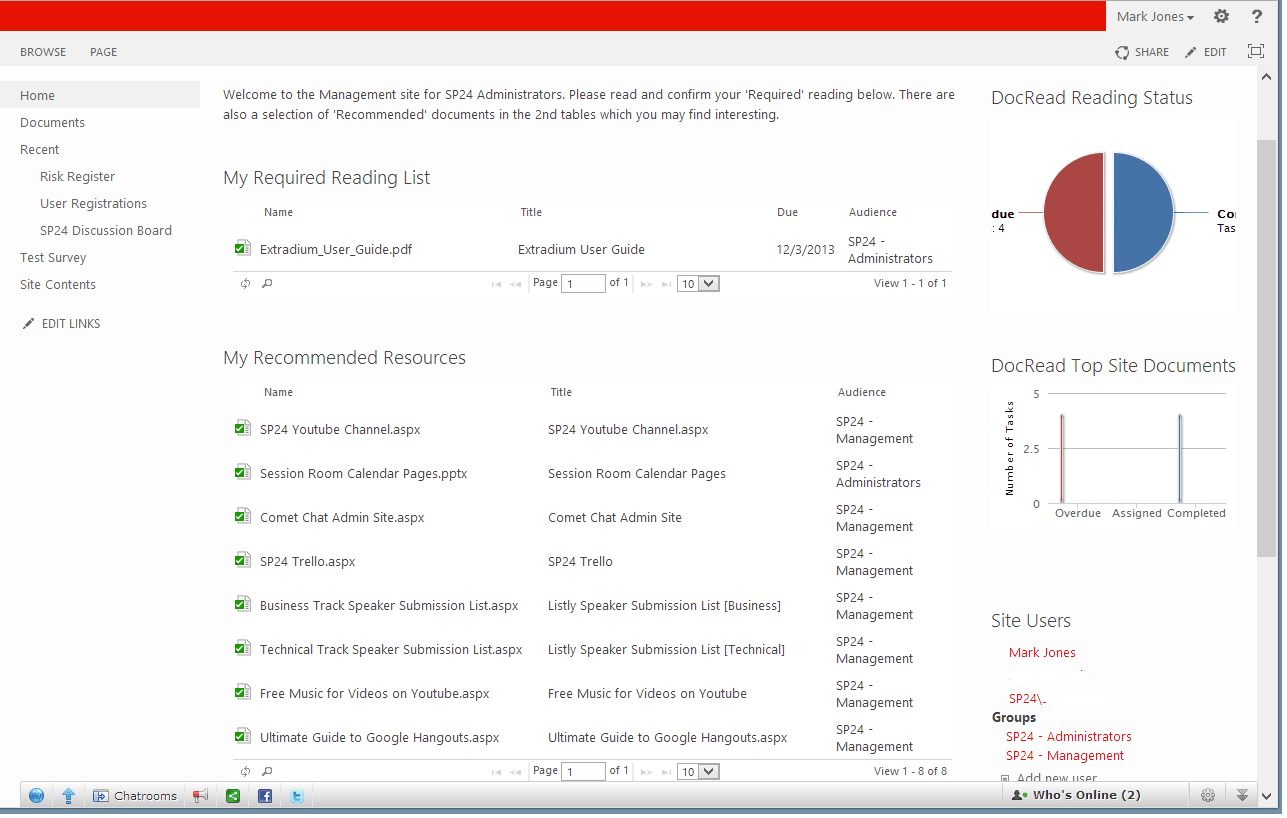1287x818 pixels.
Task: Refresh the Required Reading List grid
Action: coord(245,284)
